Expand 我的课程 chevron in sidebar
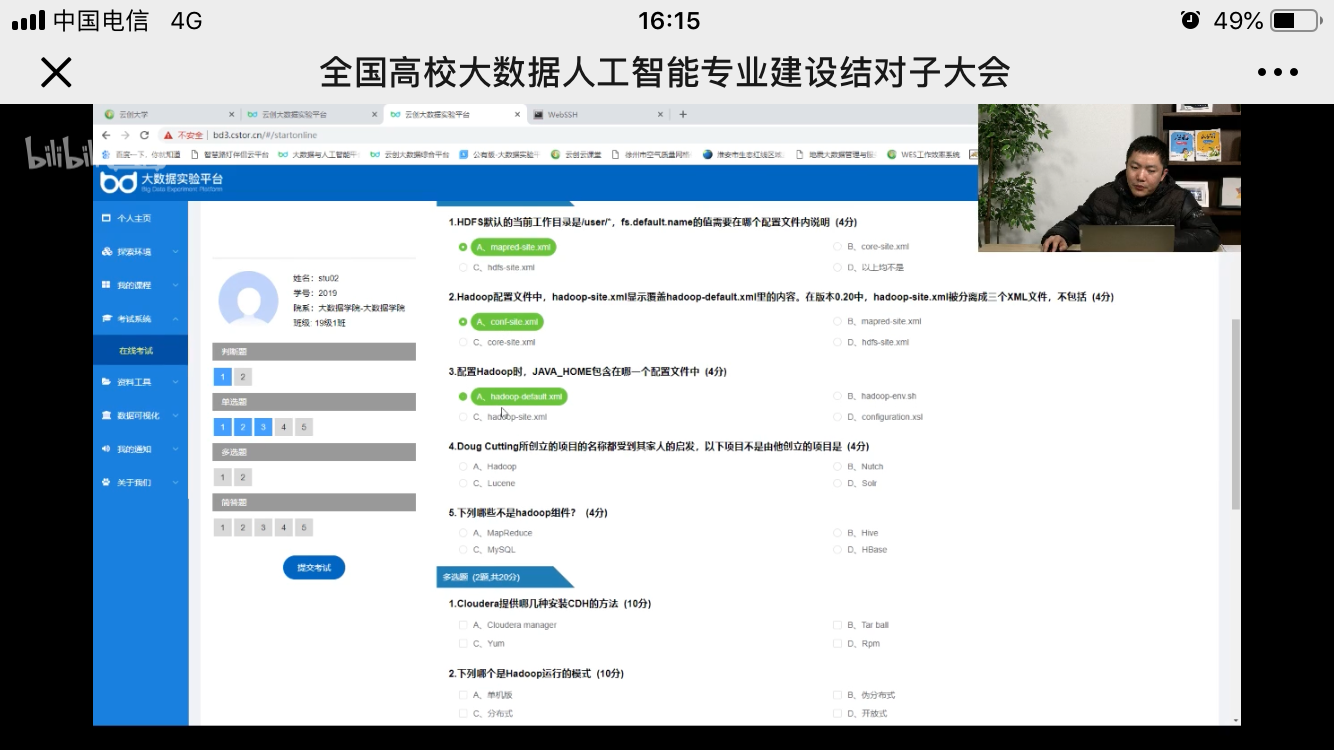1334x750 pixels. [175, 285]
